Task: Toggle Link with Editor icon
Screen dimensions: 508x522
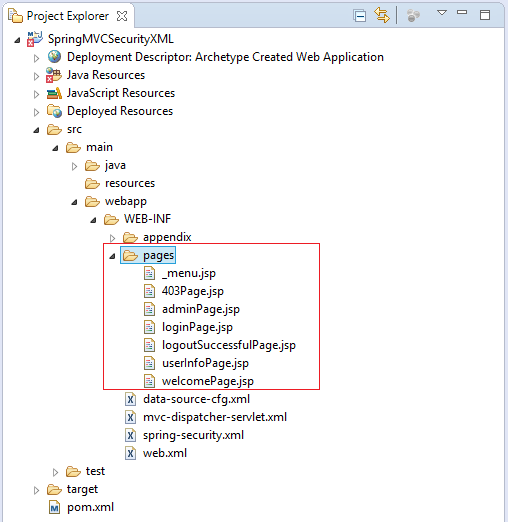Action: click(x=382, y=15)
